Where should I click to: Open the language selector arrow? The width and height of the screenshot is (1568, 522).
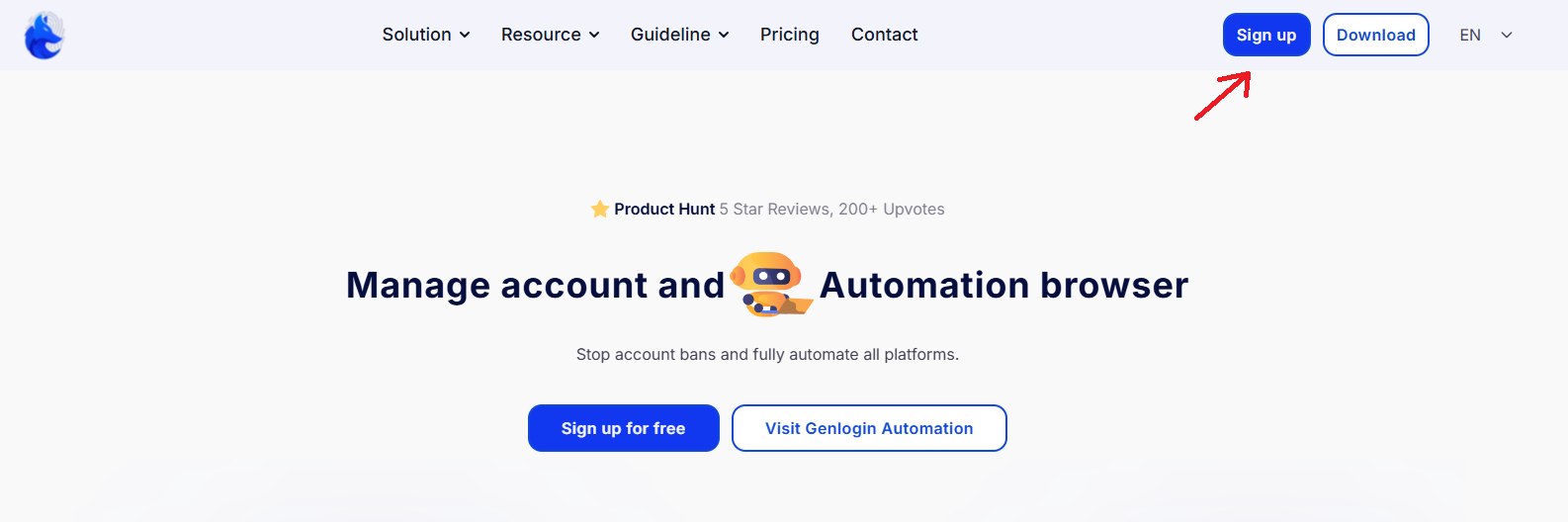tap(1507, 36)
